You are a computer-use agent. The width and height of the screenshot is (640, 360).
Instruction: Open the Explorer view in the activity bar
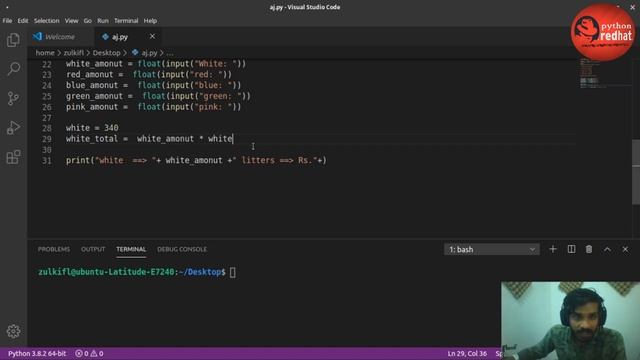tap(13, 40)
